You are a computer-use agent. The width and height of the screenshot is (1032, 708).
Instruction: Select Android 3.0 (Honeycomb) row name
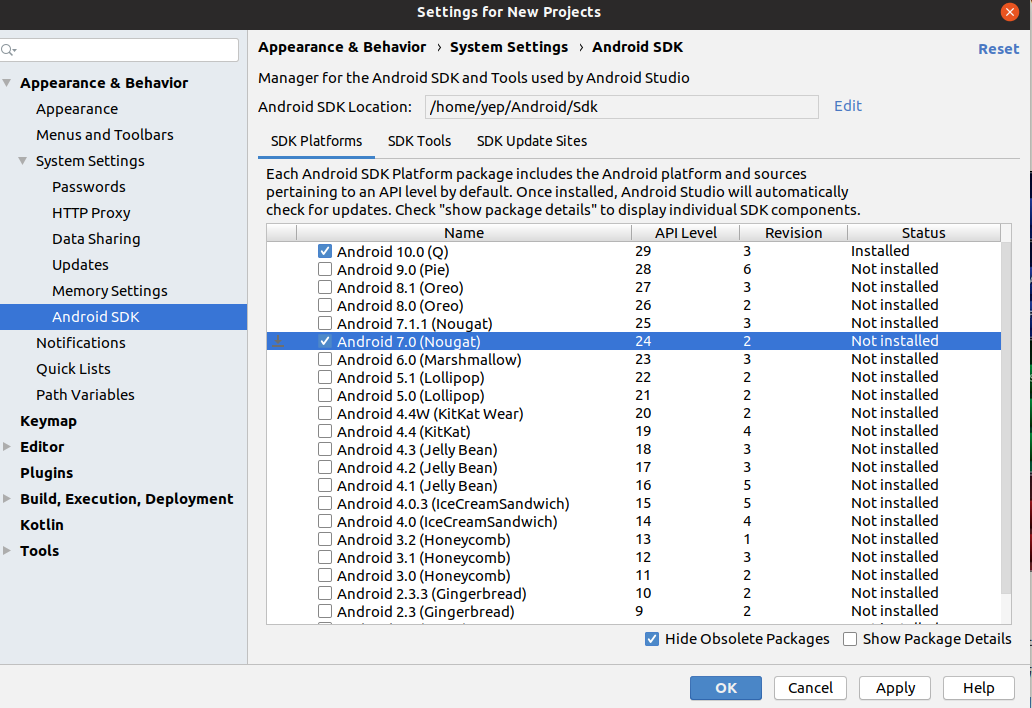(x=423, y=576)
